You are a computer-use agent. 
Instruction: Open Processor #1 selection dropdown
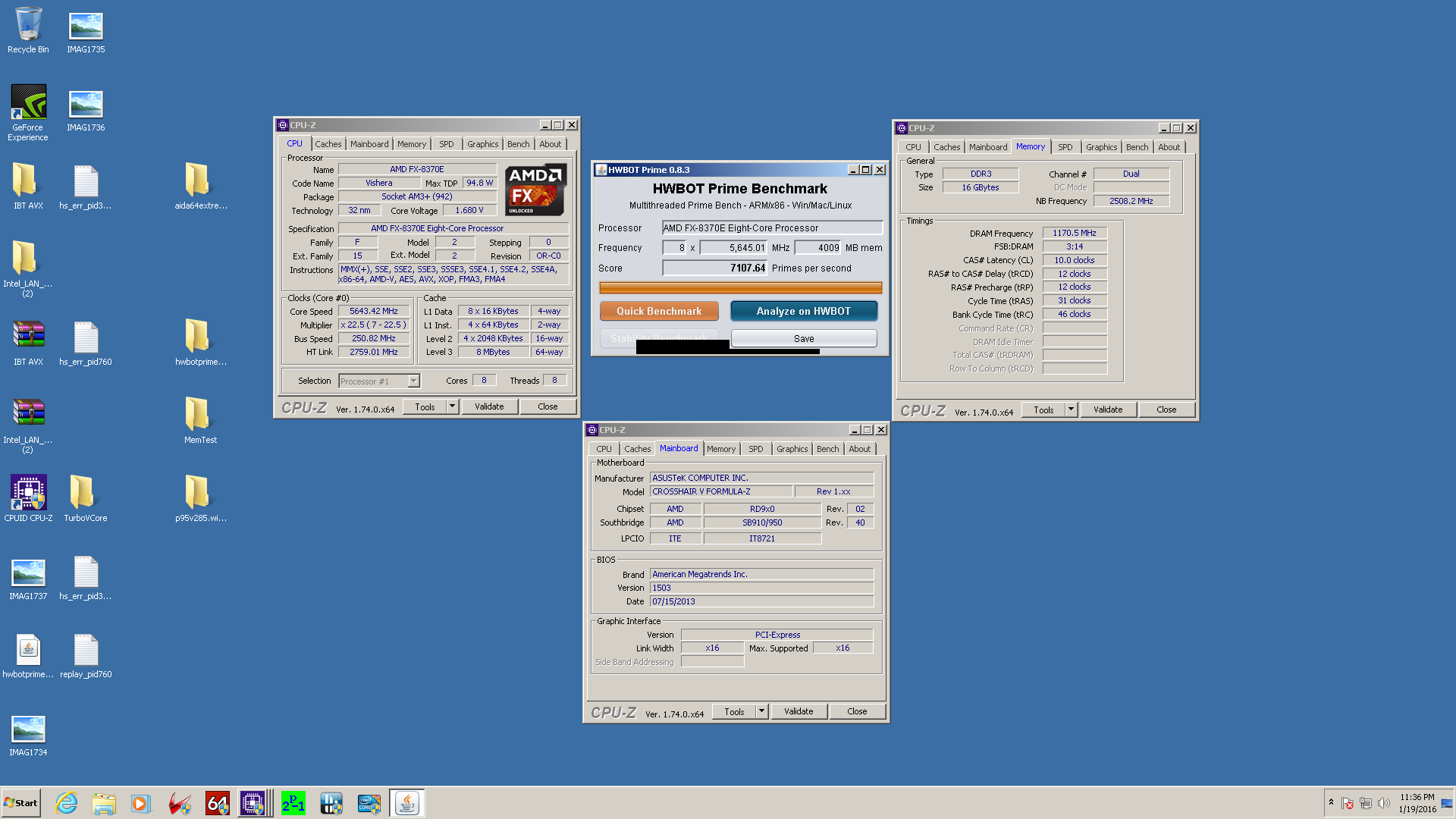[378, 381]
